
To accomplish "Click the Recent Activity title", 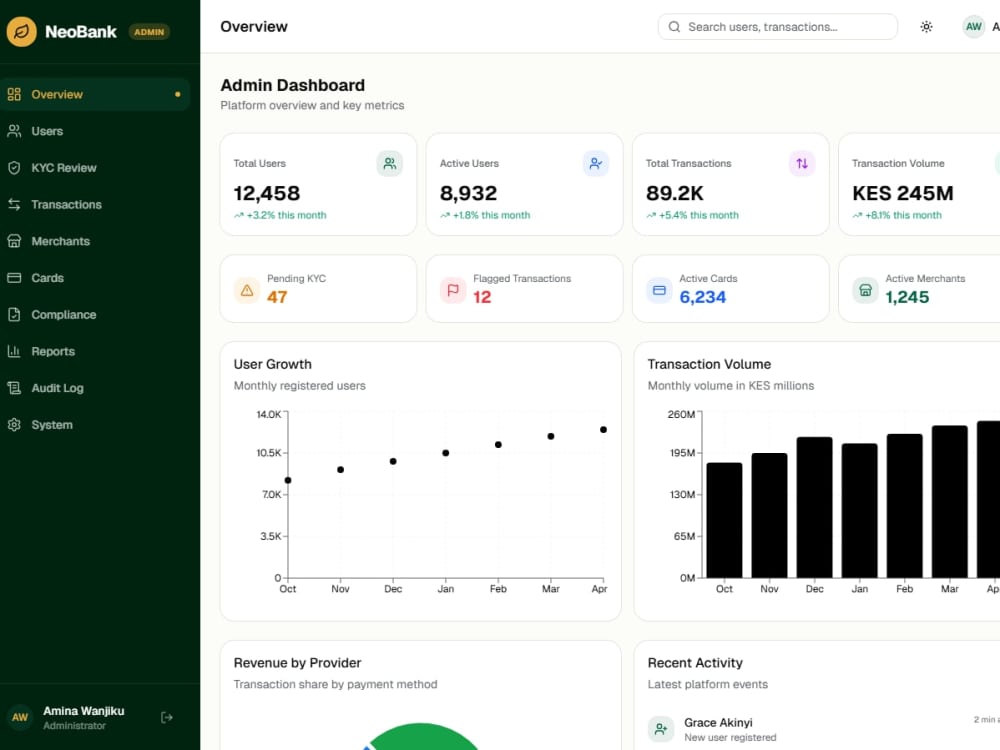I will pos(695,663).
